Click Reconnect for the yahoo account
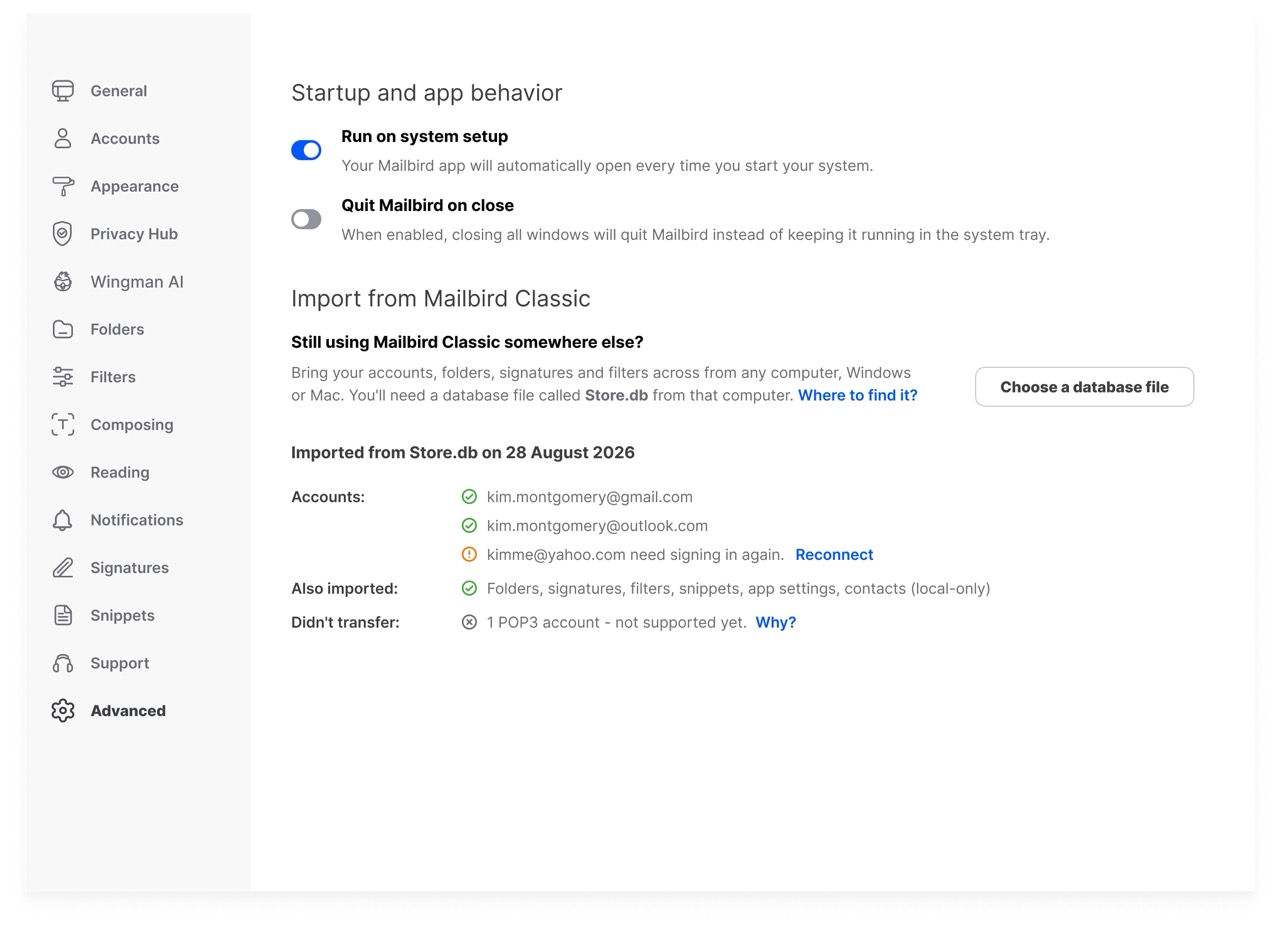Screen dimensions: 1280x929 tap(834, 555)
